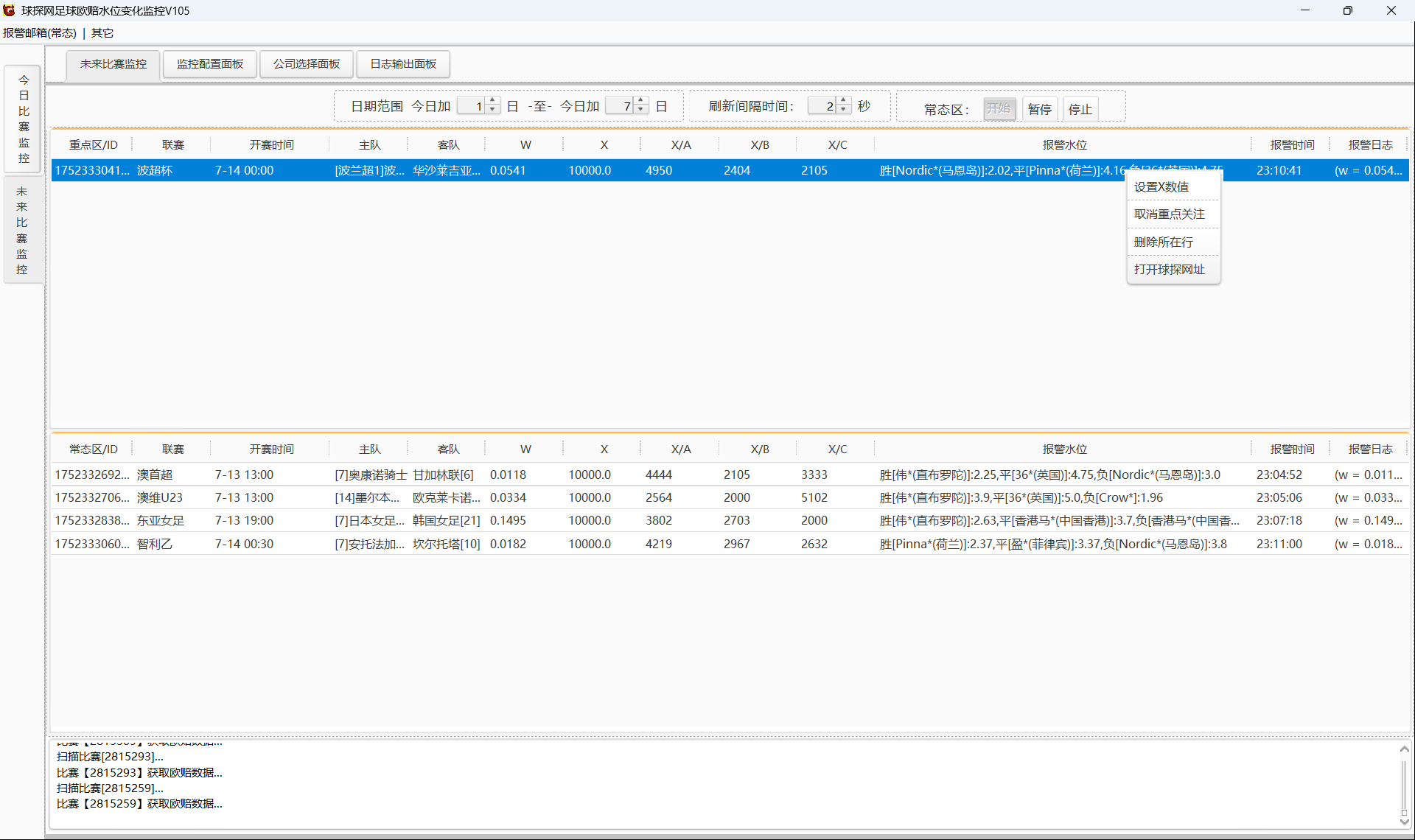This screenshot has width=1415, height=840.
Task: Choose 设置X数值 from context menu
Action: click(1173, 187)
